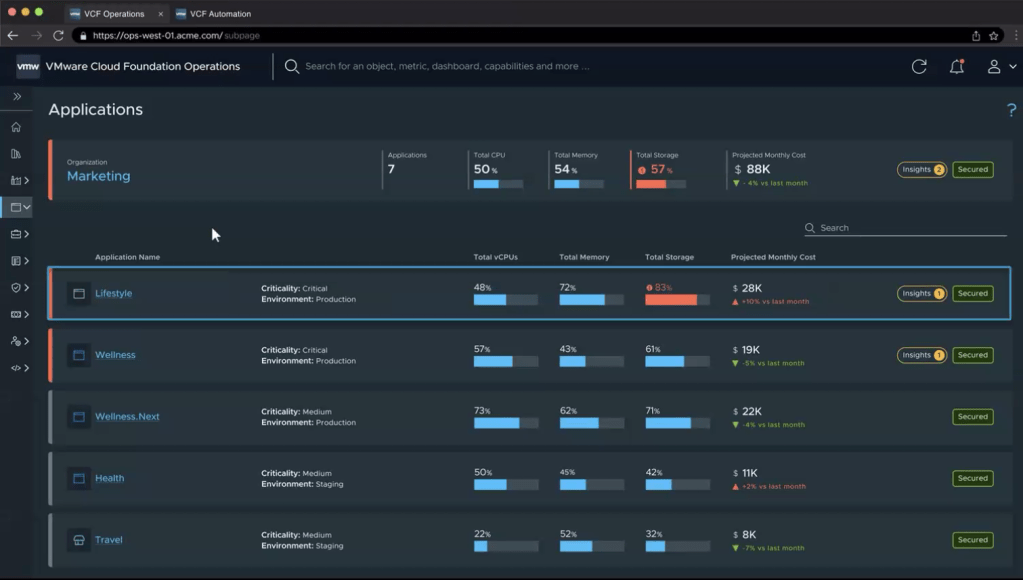Click the briefcase icon in sidebar
This screenshot has height=580, width=1023.
pyautogui.click(x=15, y=234)
